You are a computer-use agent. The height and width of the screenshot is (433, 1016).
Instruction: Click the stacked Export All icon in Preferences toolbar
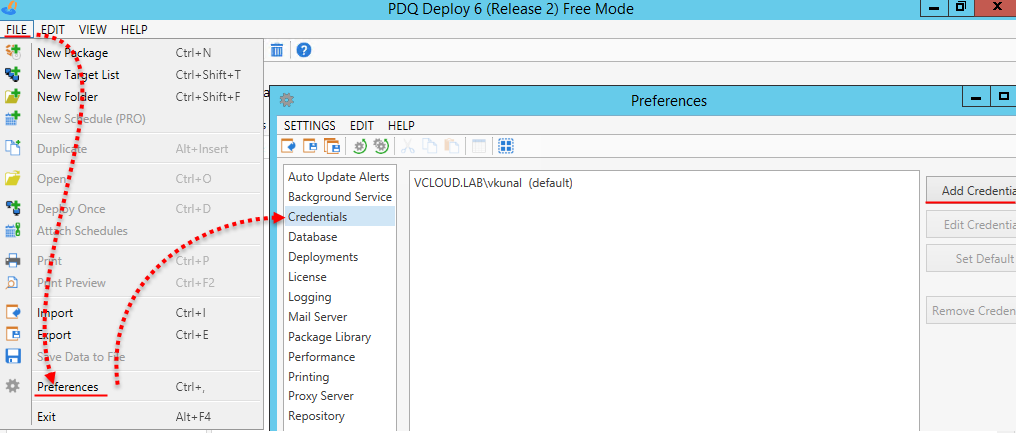click(332, 146)
